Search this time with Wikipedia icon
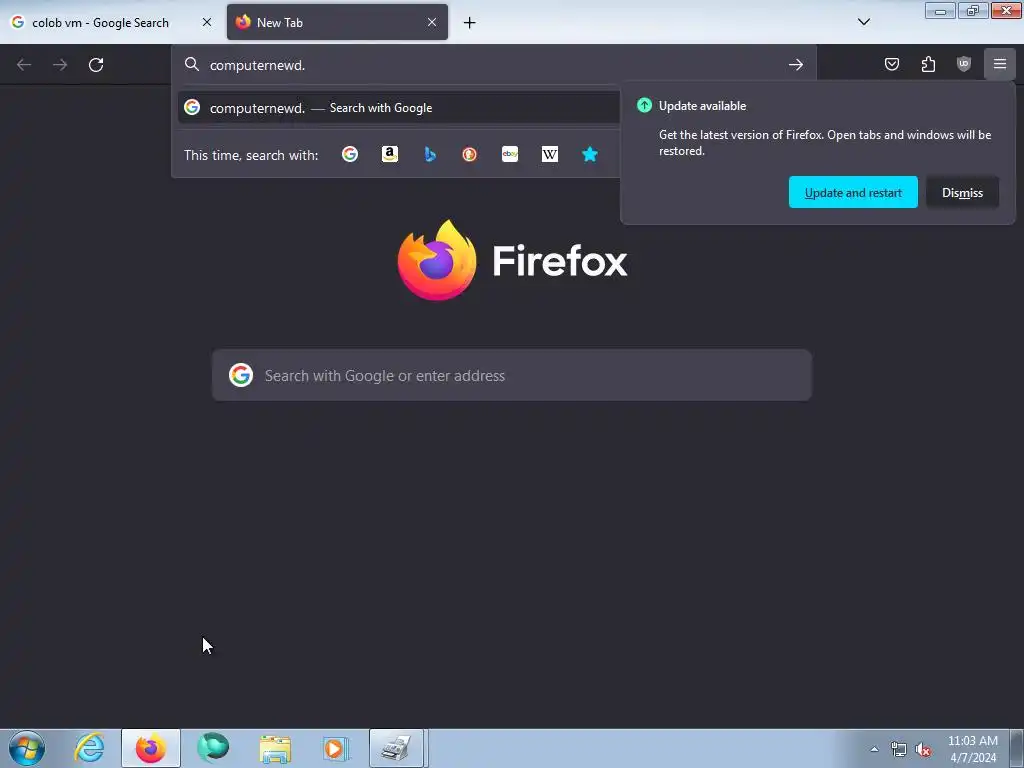 [550, 154]
